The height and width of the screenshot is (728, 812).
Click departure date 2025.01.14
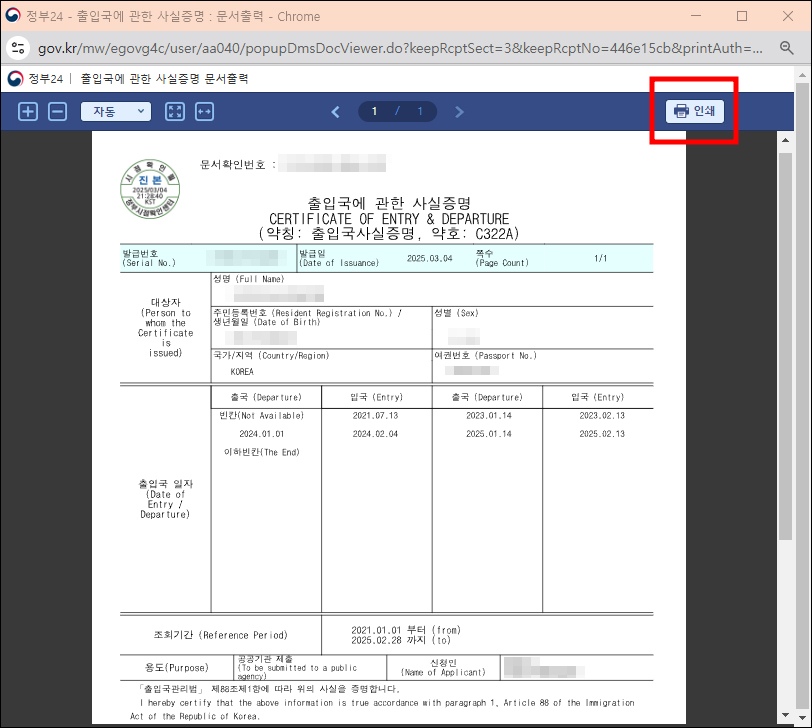[x=488, y=434]
